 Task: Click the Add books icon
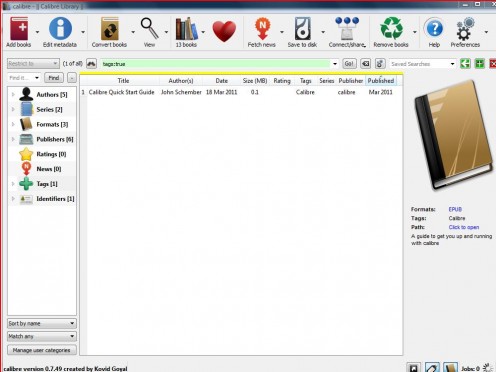19,29
